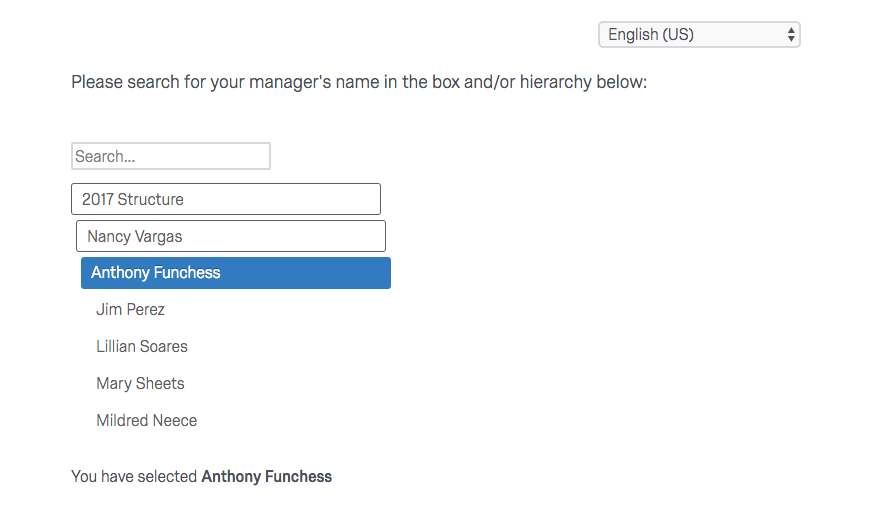Click the last hierarchy entry, Mildred Neece
The image size is (890, 514).
(146, 421)
